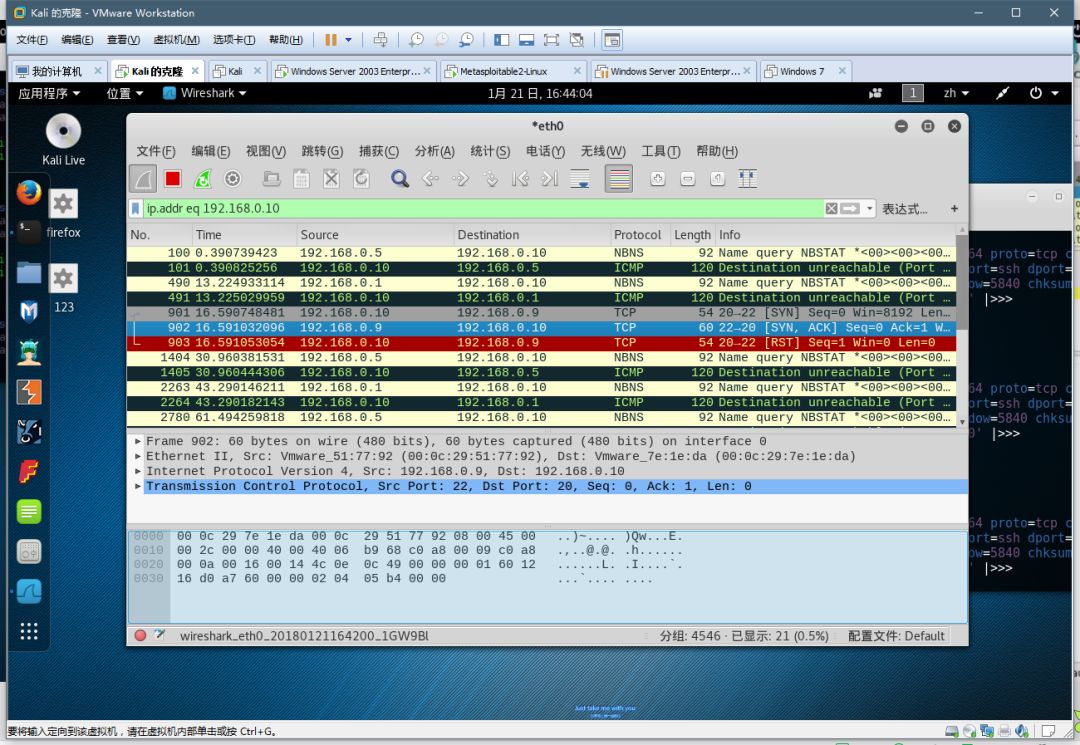Select packet No. 100 NBNS row
This screenshot has height=745, width=1080.
(541, 253)
